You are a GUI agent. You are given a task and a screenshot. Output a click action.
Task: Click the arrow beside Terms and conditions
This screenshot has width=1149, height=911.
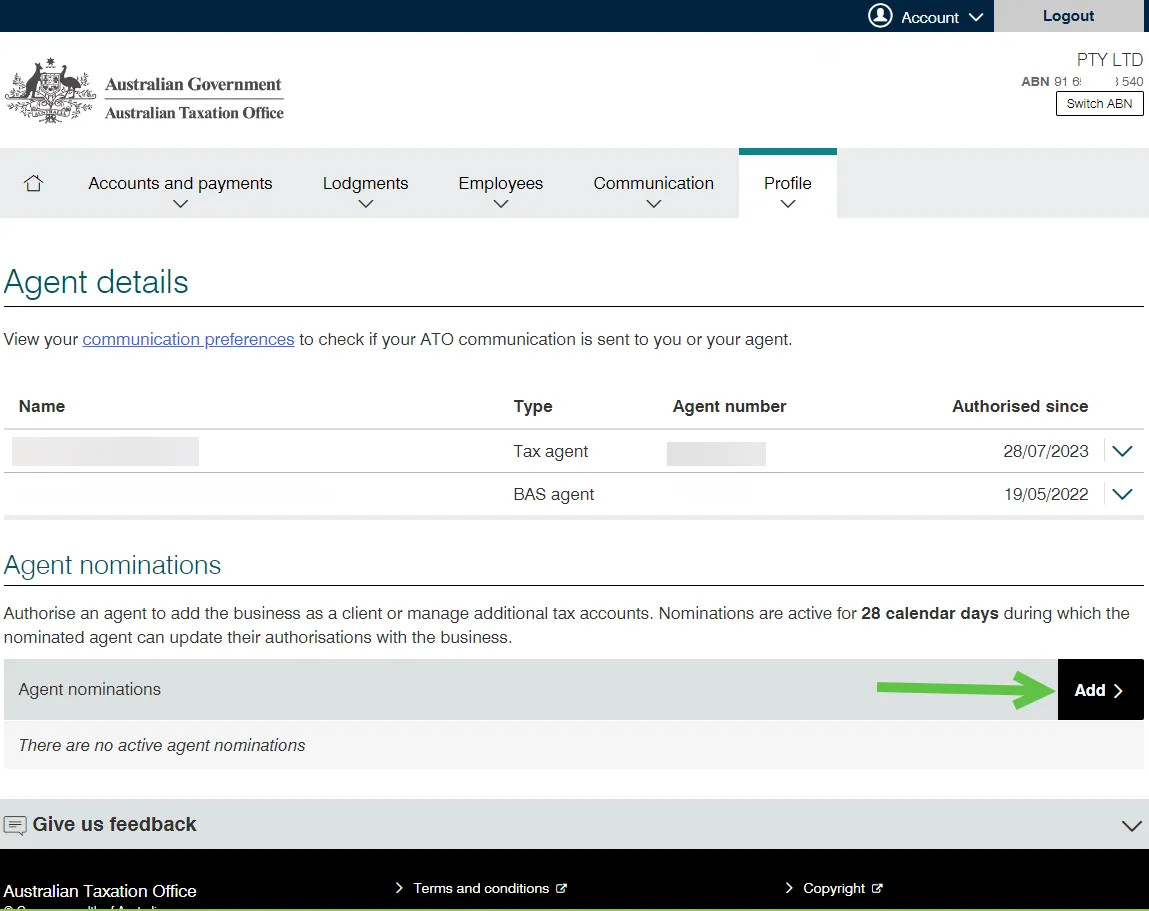click(399, 888)
